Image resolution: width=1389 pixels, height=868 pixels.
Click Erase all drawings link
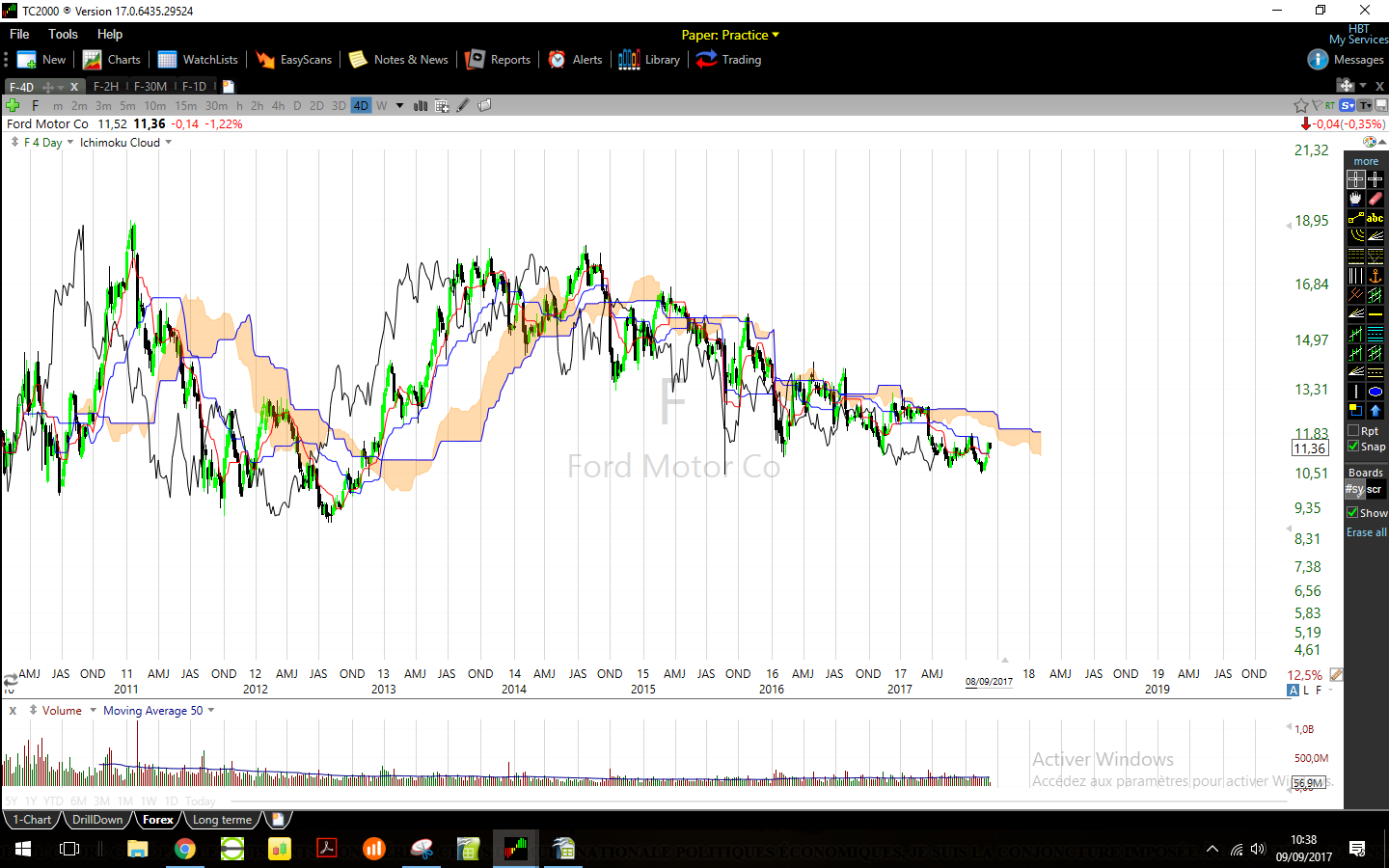[1367, 532]
